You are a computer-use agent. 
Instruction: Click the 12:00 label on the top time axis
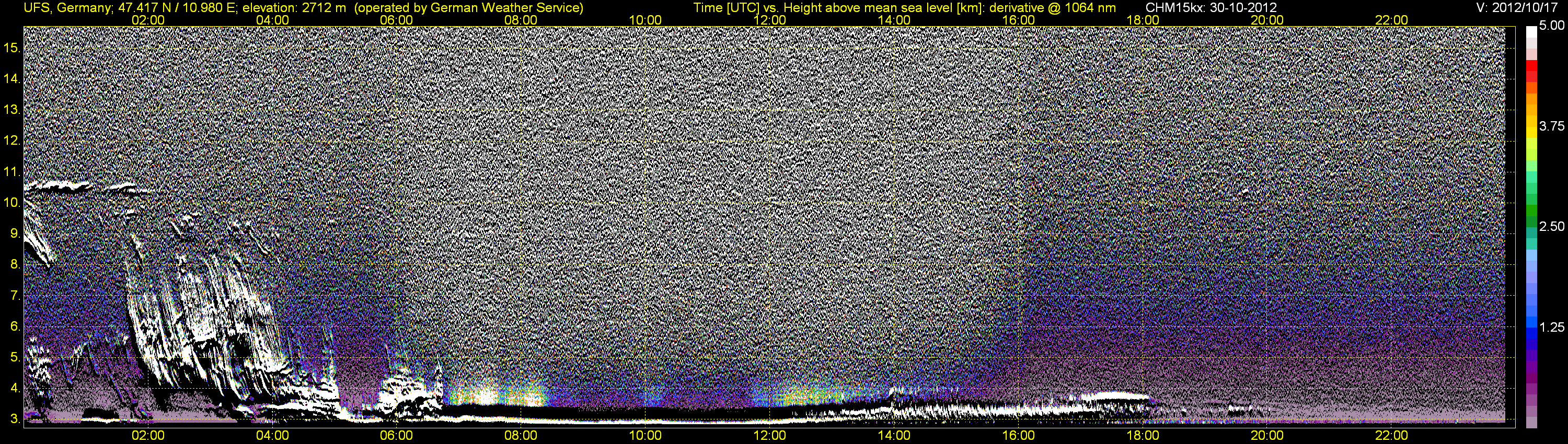click(x=769, y=20)
